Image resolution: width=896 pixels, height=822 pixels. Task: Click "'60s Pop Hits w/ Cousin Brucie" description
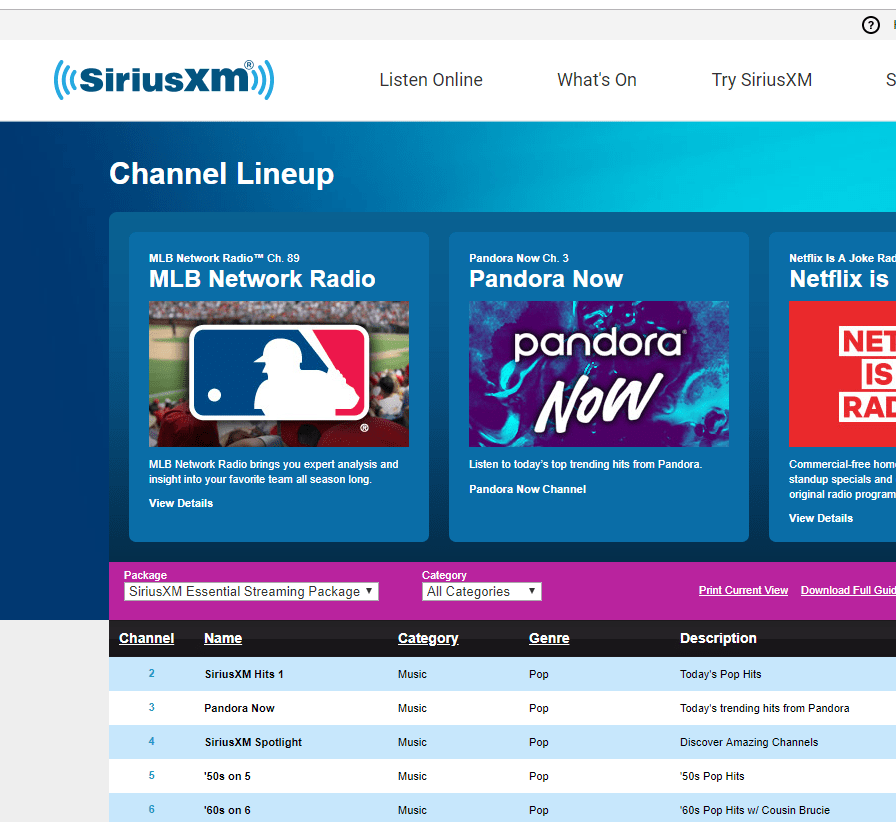click(x=755, y=810)
